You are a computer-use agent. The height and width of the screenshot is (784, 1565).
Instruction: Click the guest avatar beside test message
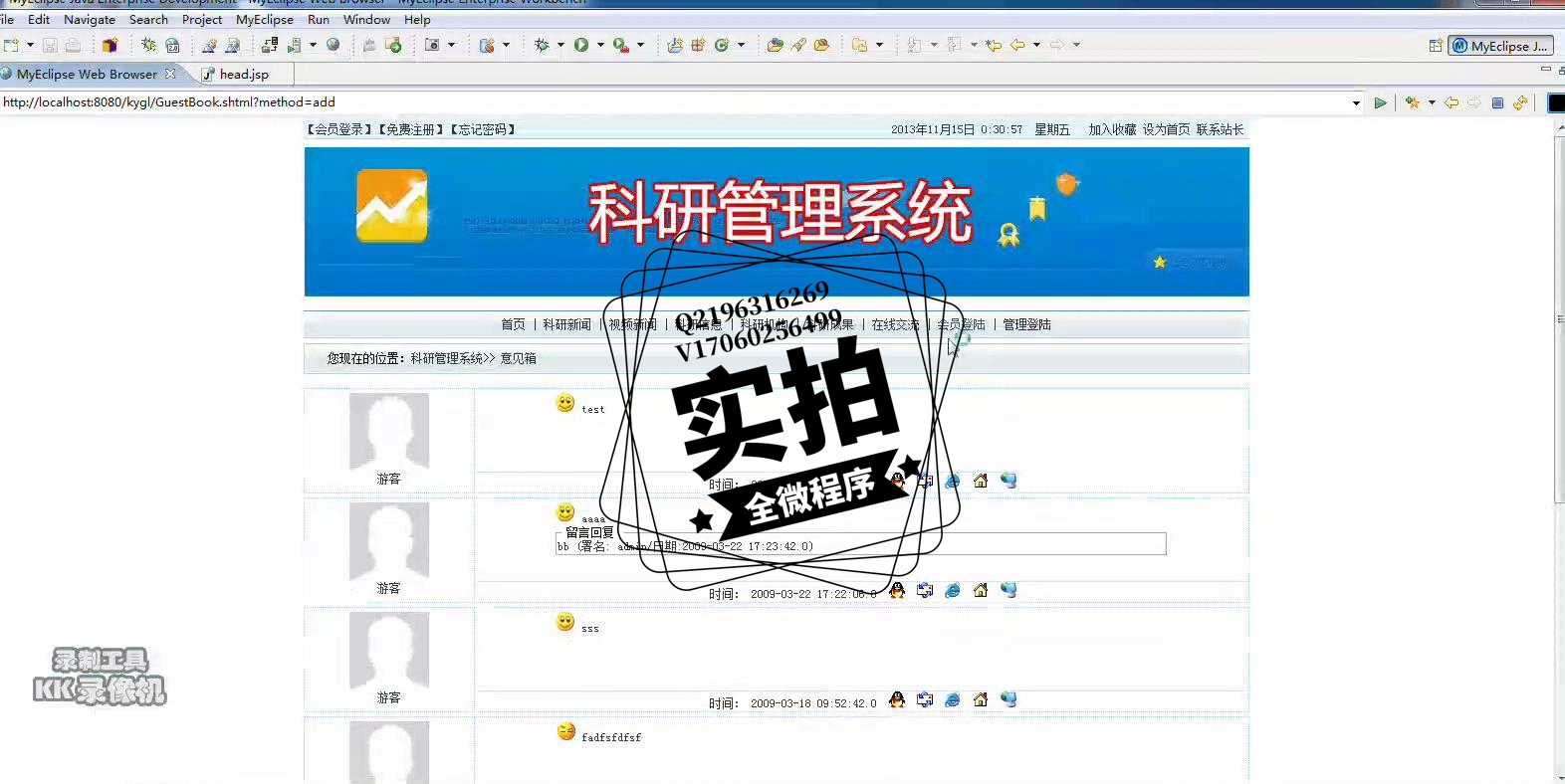[x=389, y=432]
